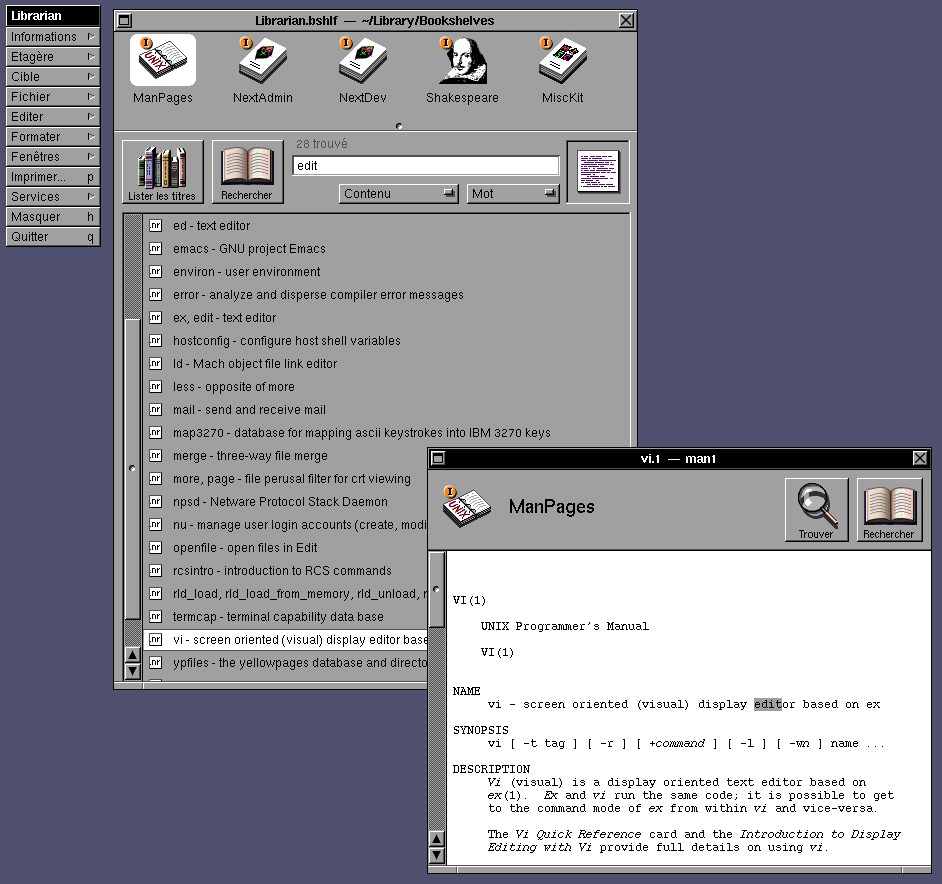Screen dimensions: 942x884
Task: Select the NextAdmin book icon
Action: 263,60
